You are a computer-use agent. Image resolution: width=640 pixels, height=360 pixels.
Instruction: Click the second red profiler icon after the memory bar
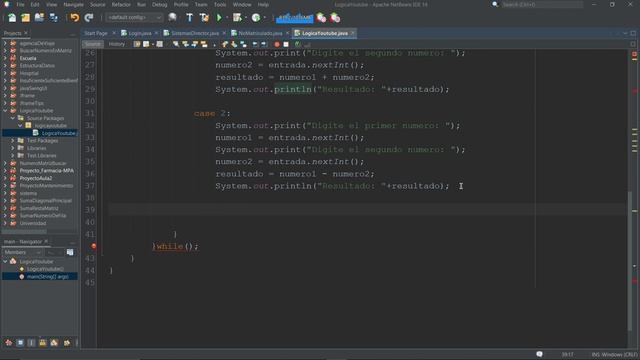[335, 18]
